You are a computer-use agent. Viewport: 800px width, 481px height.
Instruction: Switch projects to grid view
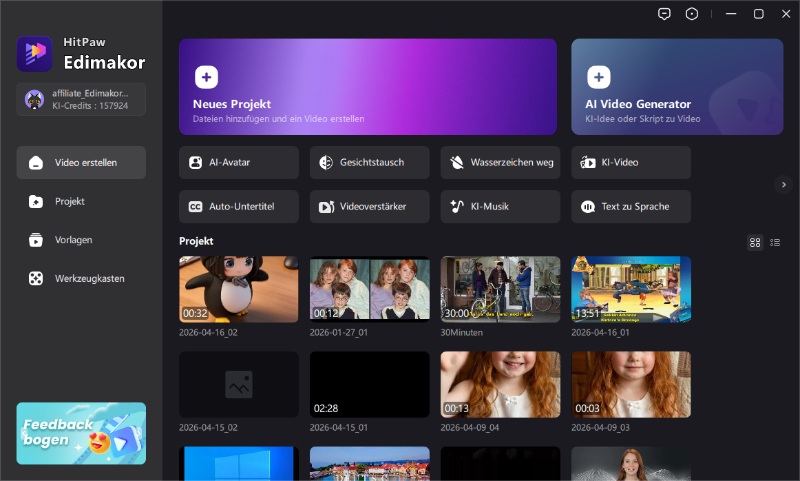755,242
